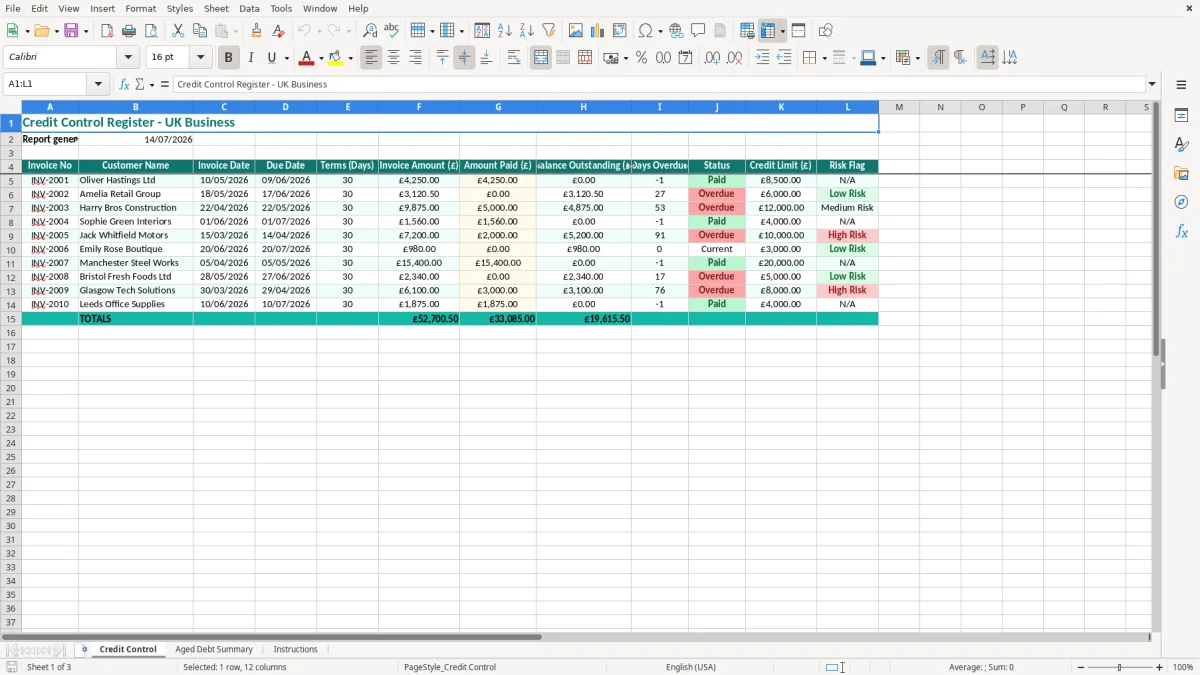The width and height of the screenshot is (1200, 675).
Task: Copy the selection to clipboard
Action: tap(200, 31)
